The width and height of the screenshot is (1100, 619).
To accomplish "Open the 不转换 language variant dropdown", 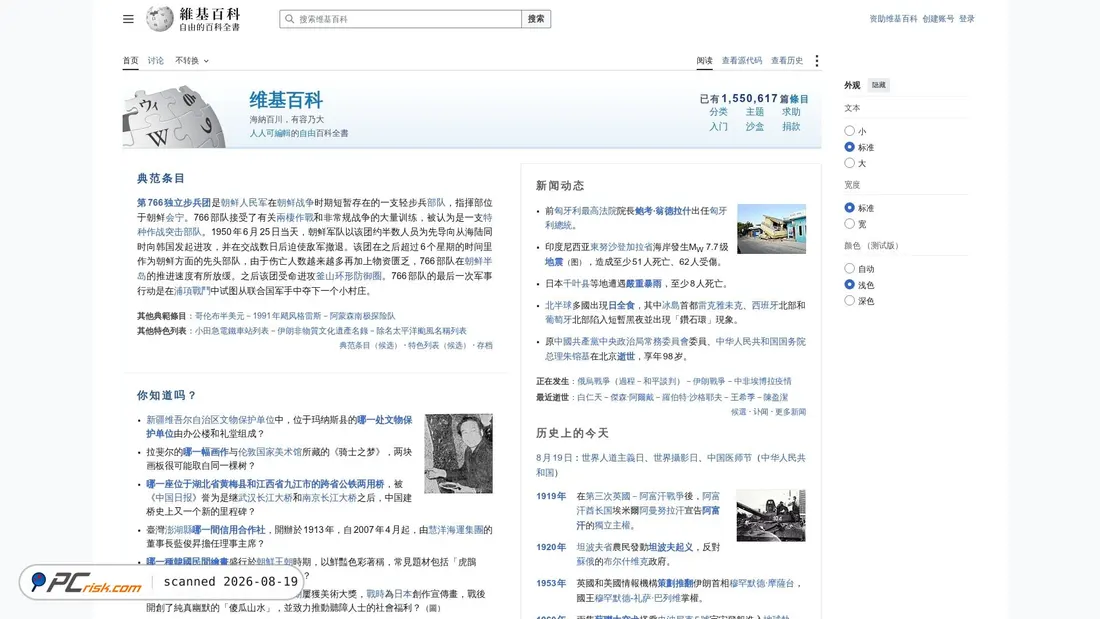I will click(x=192, y=61).
